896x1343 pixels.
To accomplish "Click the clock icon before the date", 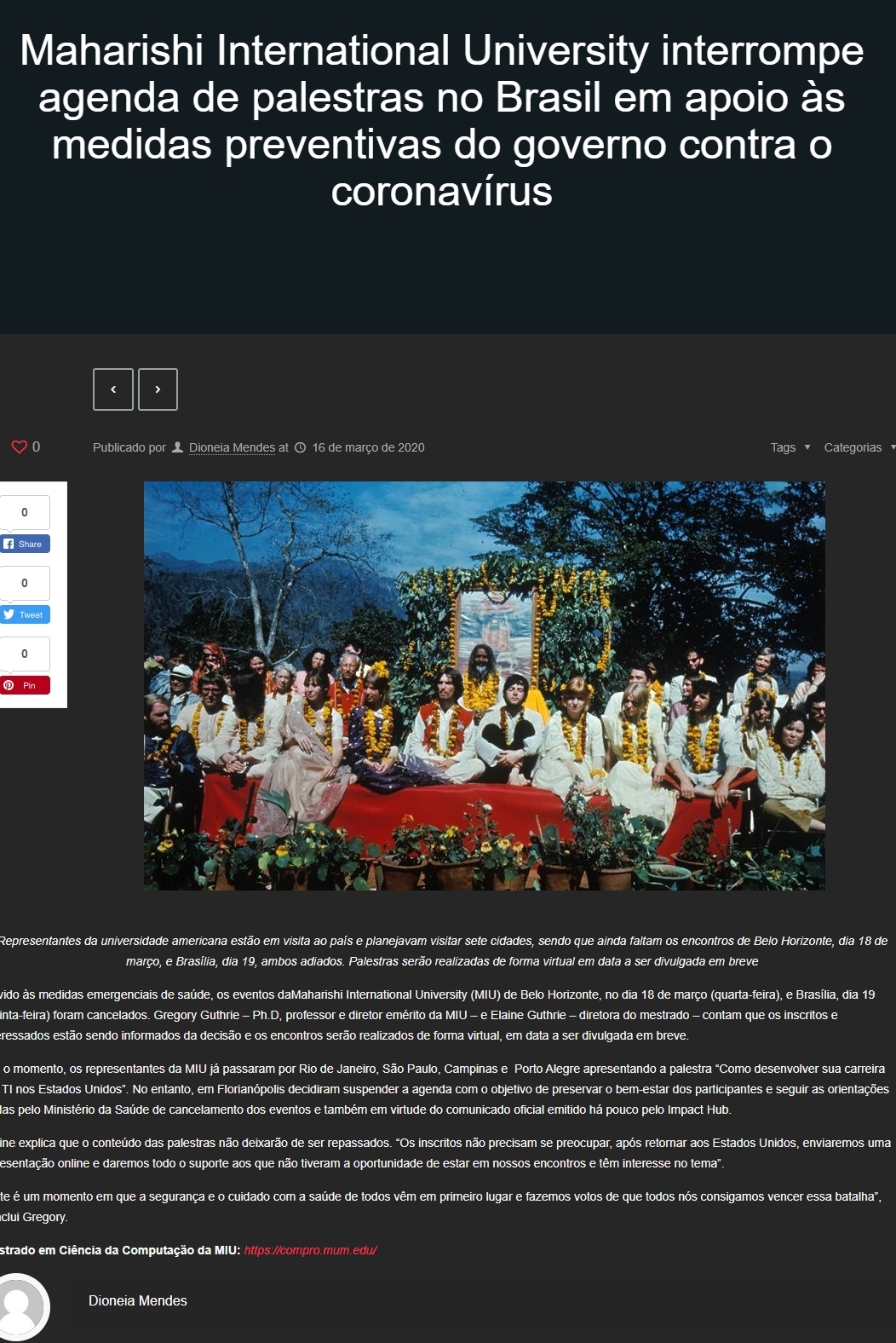I will [x=300, y=447].
